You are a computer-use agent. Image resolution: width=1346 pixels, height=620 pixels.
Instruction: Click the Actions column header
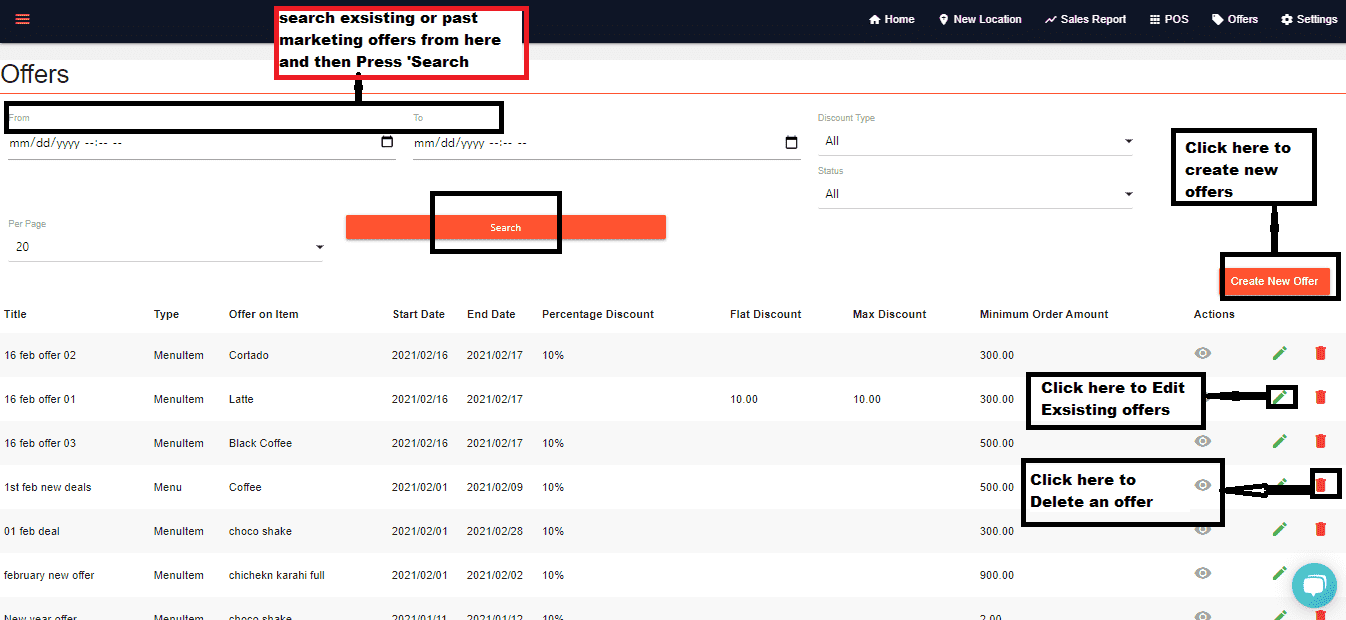[x=1214, y=314]
